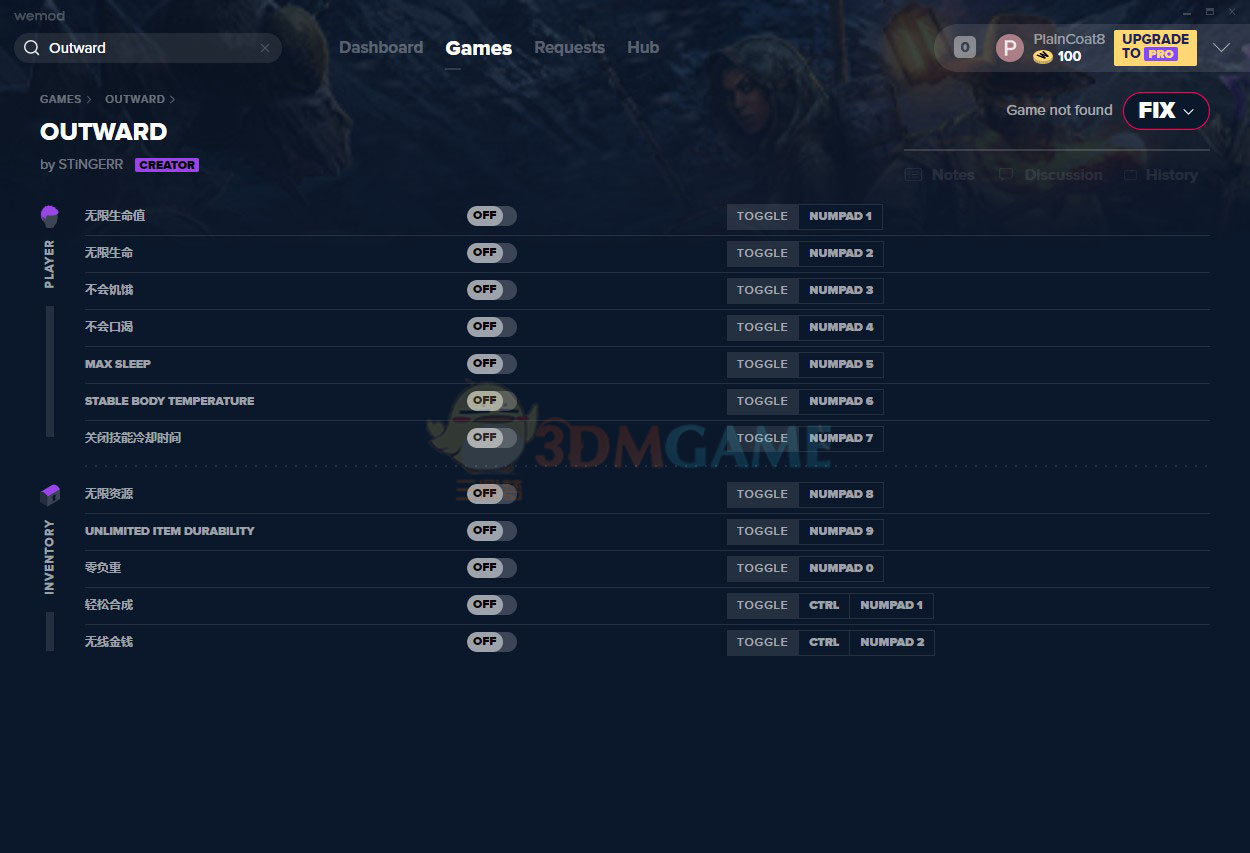Open the History panel icon
This screenshot has height=853, width=1250.
[1130, 175]
